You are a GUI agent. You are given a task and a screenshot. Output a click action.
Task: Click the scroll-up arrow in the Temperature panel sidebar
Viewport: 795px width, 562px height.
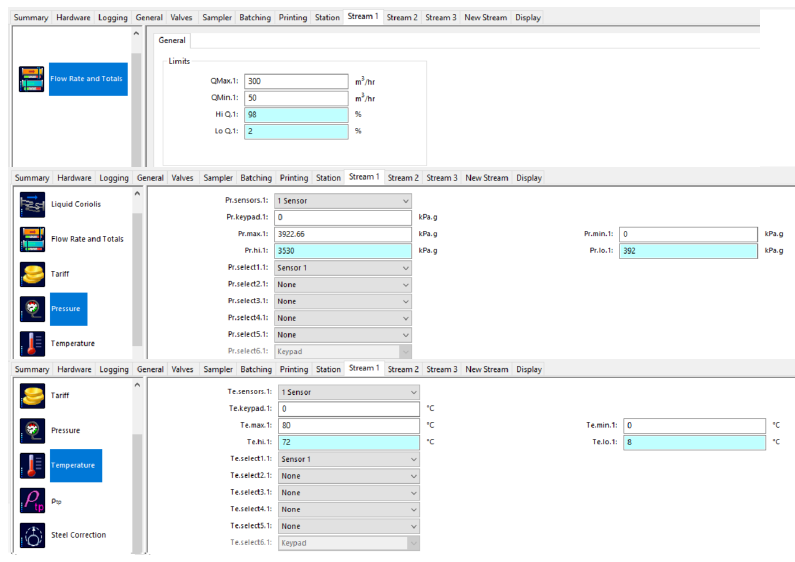[x=137, y=385]
